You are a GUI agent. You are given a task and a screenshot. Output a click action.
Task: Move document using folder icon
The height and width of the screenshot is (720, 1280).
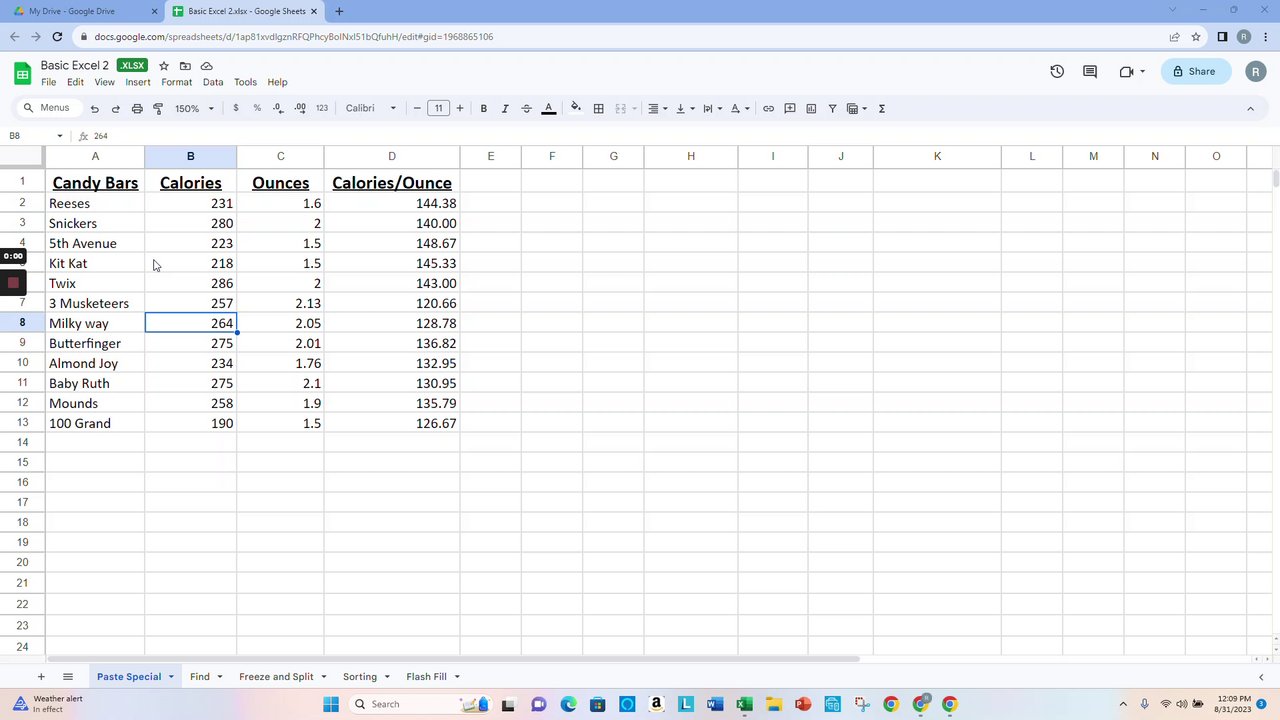click(x=185, y=66)
